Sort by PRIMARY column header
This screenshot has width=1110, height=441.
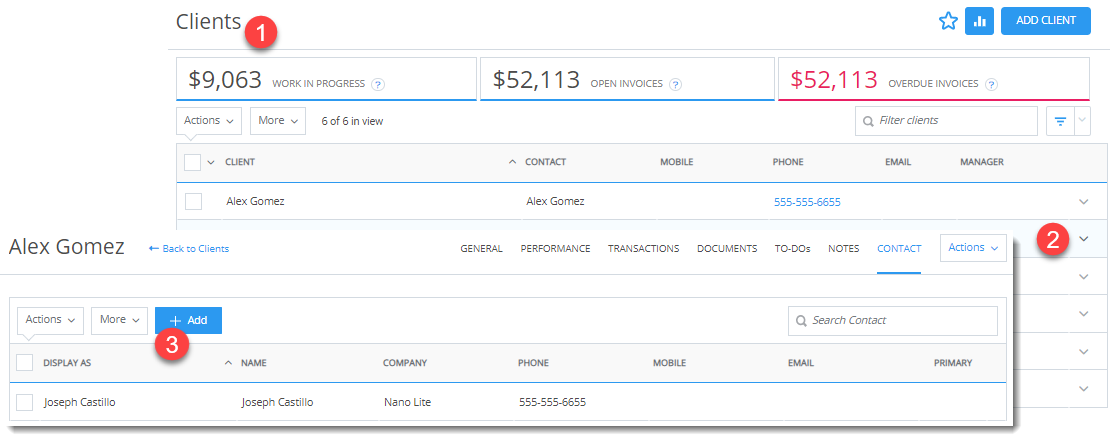pos(953,363)
